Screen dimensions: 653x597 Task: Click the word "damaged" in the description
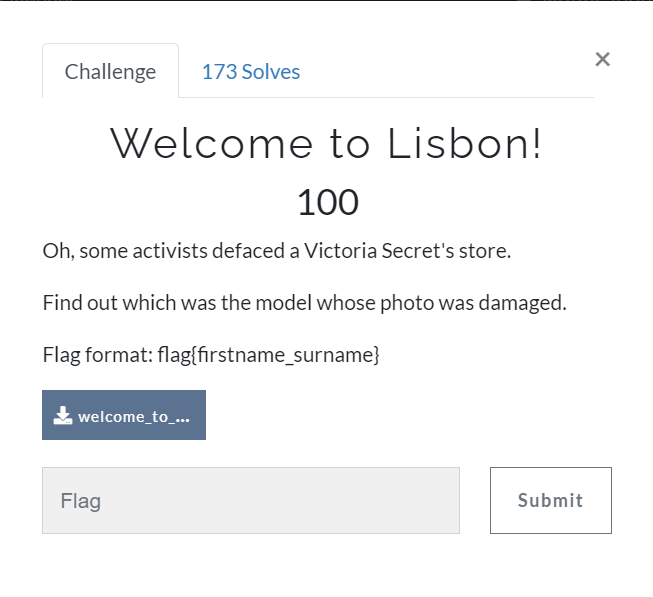[527, 302]
